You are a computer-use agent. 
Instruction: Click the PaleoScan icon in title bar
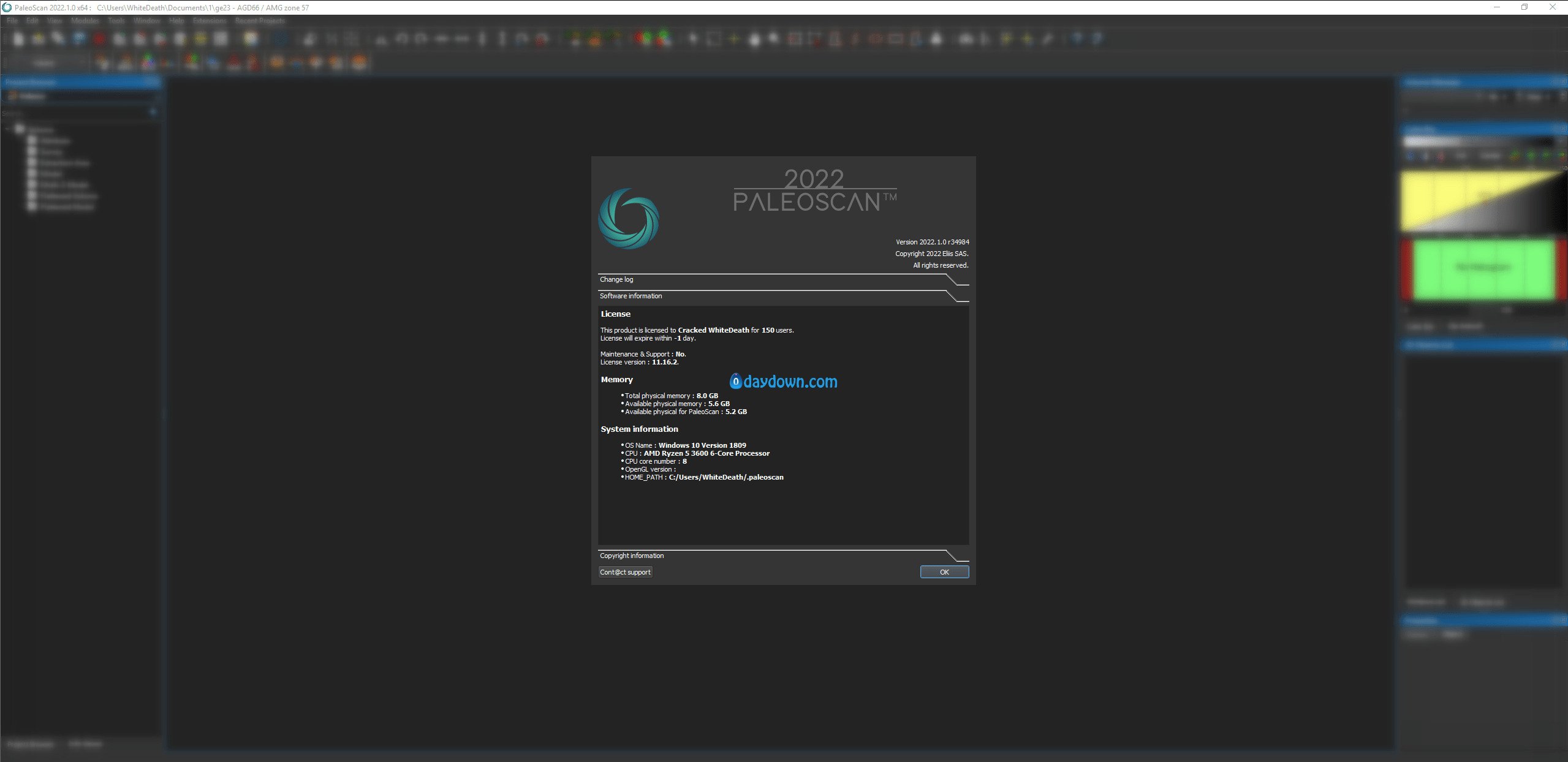tap(7, 7)
